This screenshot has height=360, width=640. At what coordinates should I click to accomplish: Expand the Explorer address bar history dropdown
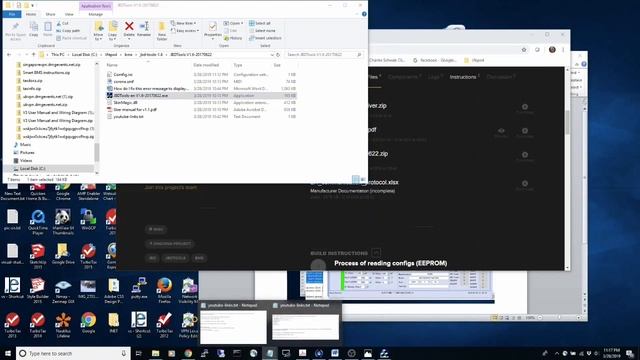tap(272, 54)
